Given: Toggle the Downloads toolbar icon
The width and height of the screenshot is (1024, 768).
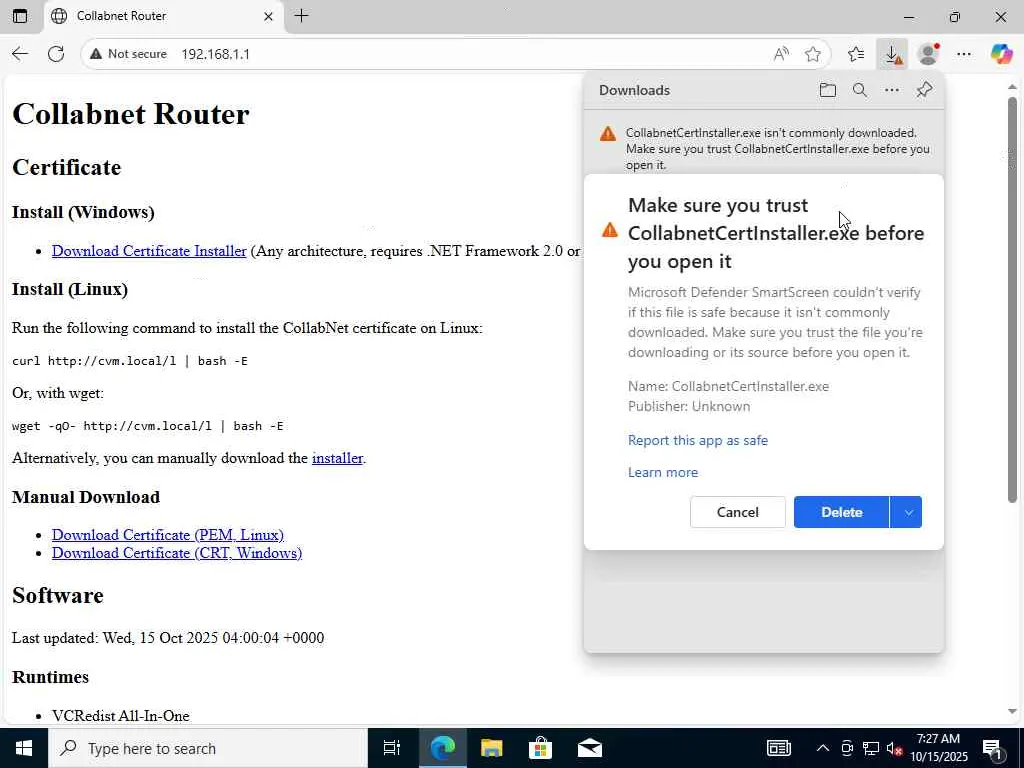Looking at the screenshot, I should [x=892, y=54].
